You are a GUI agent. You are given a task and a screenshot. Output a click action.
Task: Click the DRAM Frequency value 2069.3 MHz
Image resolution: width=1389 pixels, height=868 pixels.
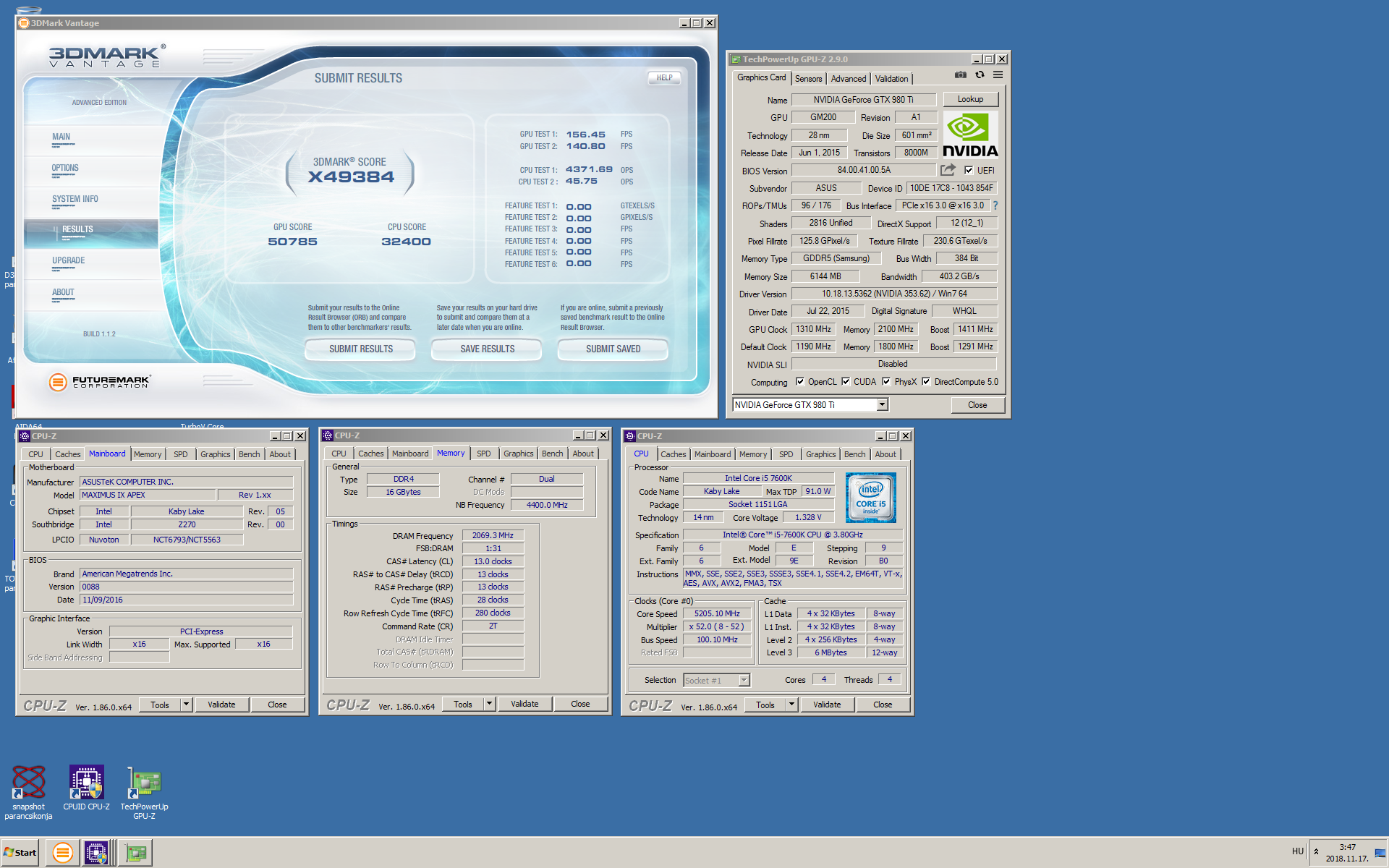[493, 535]
